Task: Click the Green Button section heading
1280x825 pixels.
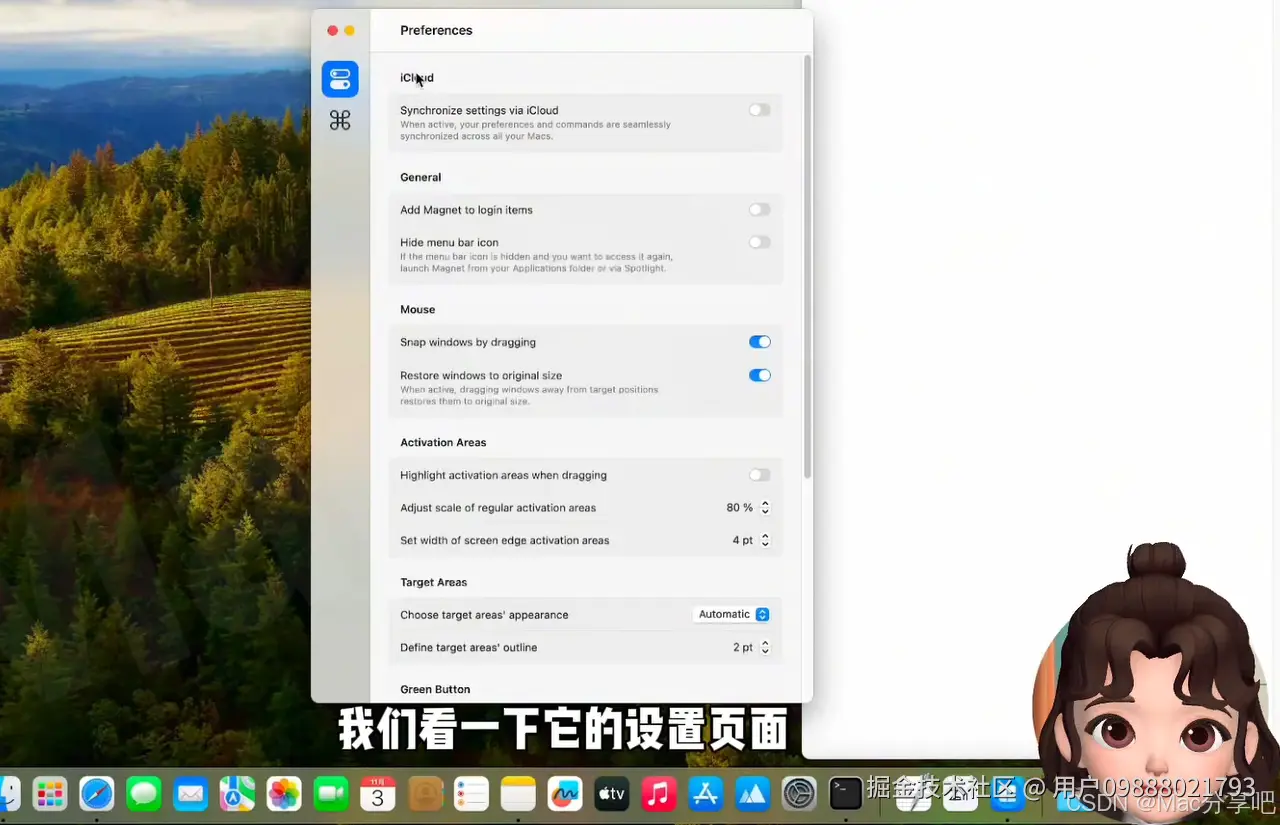Action: coord(435,689)
